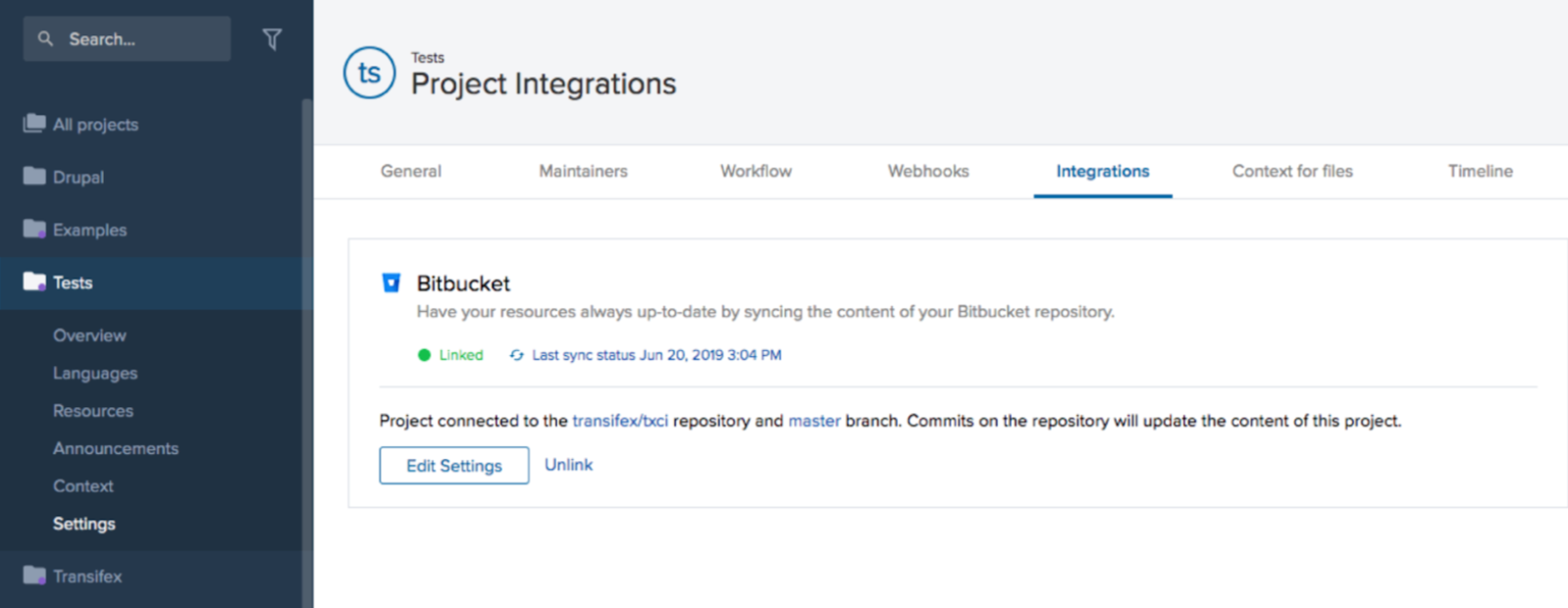Screen dimensions: 1568x608
Task: Click the Project Integrations title
Action: 544,83
